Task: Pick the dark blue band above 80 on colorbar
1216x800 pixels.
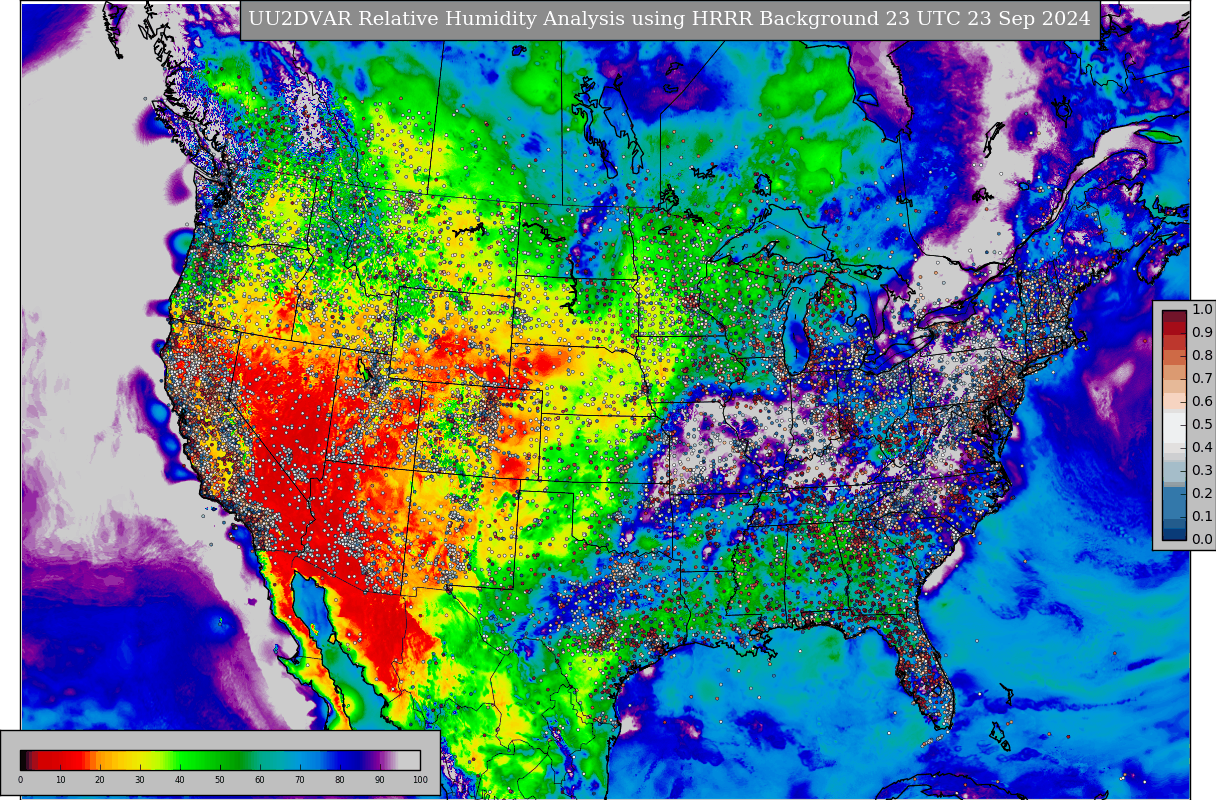Action: coord(340,759)
